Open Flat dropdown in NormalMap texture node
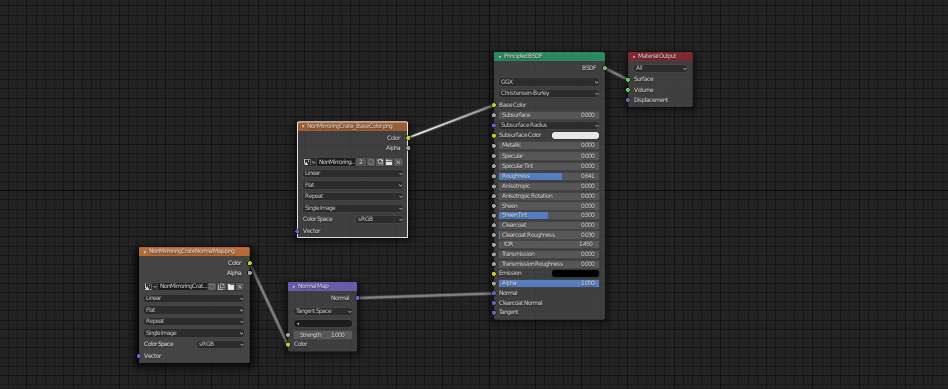This screenshot has height=389, width=948. [194, 310]
